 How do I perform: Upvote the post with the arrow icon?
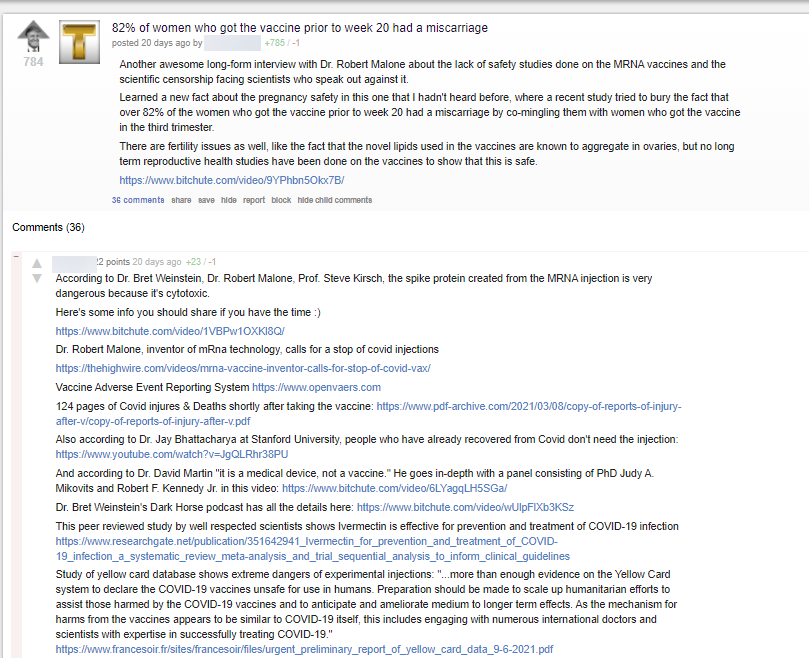tap(33, 35)
